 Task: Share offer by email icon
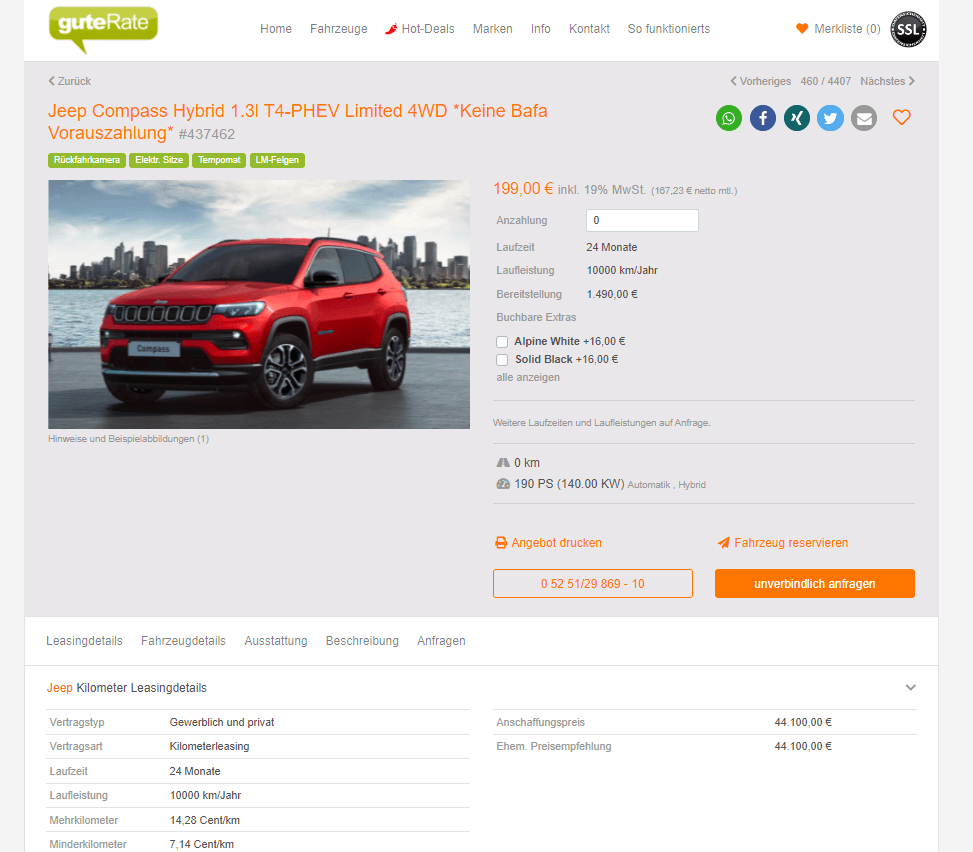[863, 118]
